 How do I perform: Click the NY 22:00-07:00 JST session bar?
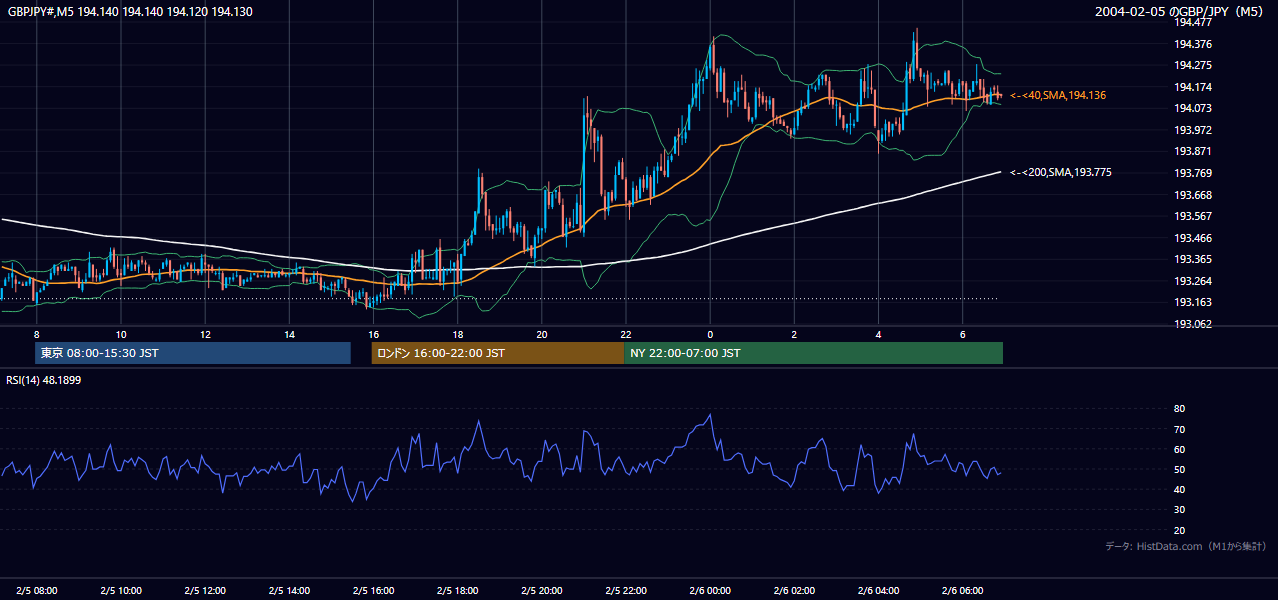pos(813,353)
